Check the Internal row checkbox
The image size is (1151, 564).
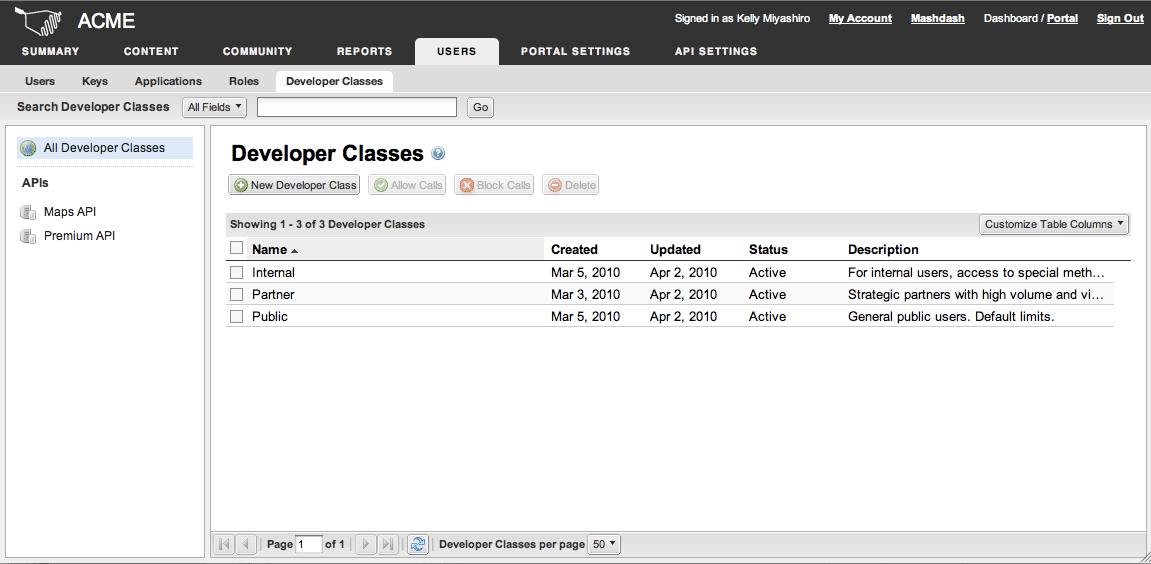point(236,272)
